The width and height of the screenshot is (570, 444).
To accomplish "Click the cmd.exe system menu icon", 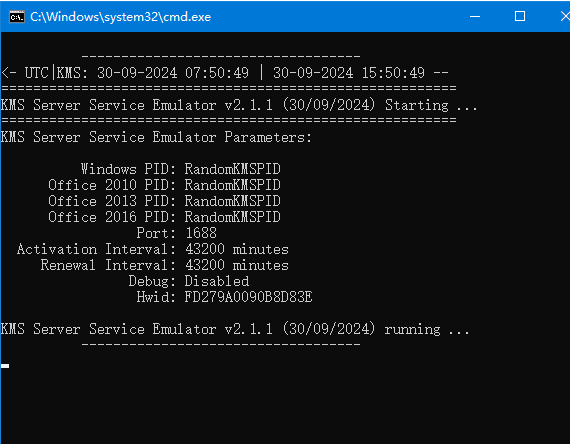I will [17, 17].
